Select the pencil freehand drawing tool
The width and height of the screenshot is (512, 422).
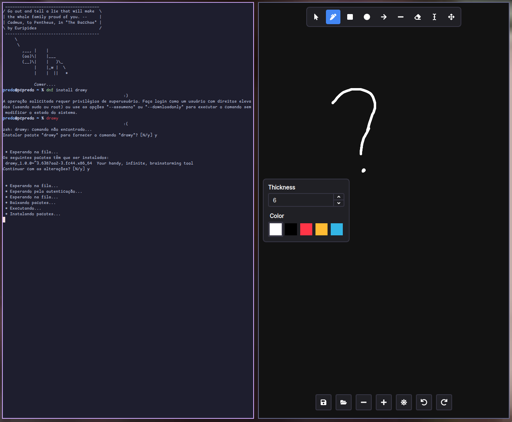point(333,17)
